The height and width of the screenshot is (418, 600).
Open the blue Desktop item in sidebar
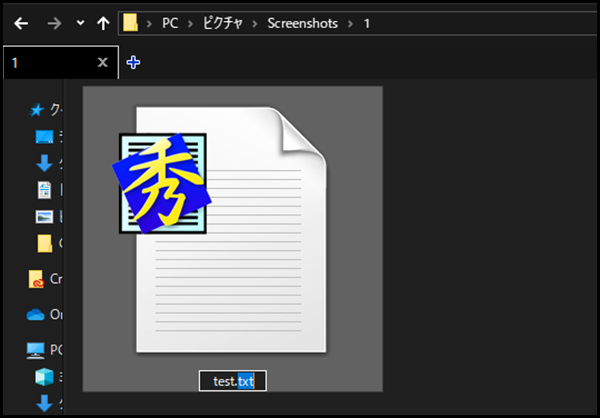point(44,137)
